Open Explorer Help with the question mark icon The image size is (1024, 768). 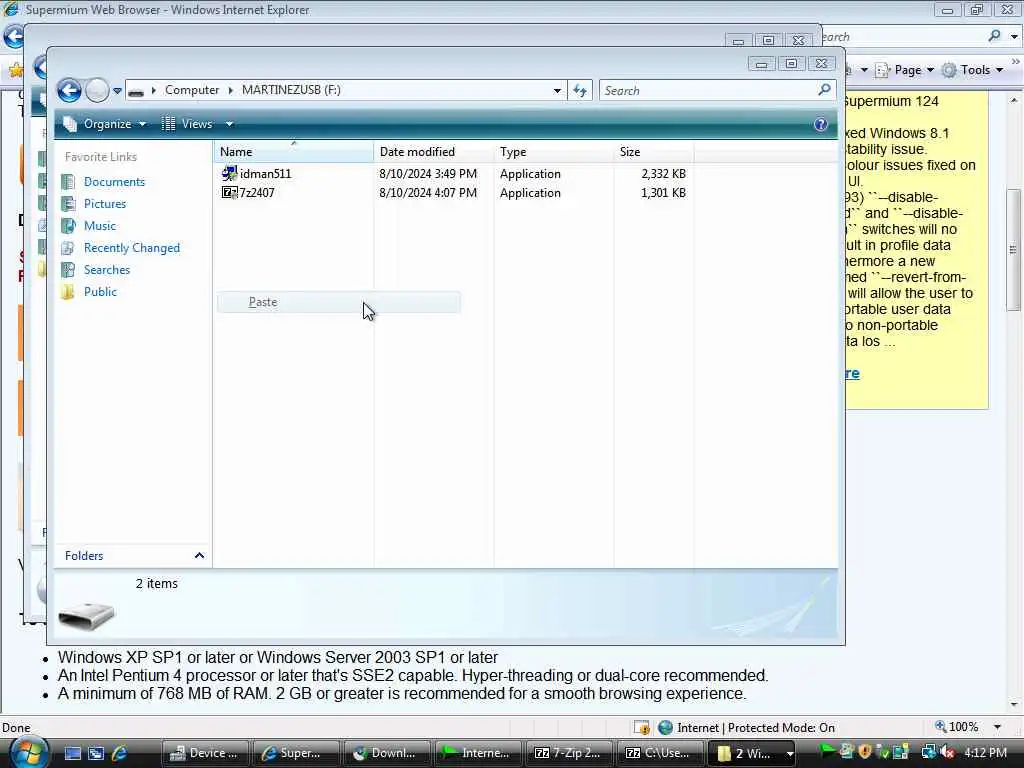820,124
